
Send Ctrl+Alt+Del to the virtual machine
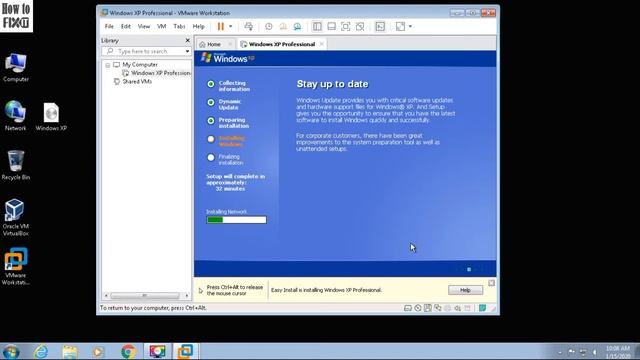[x=248, y=27]
